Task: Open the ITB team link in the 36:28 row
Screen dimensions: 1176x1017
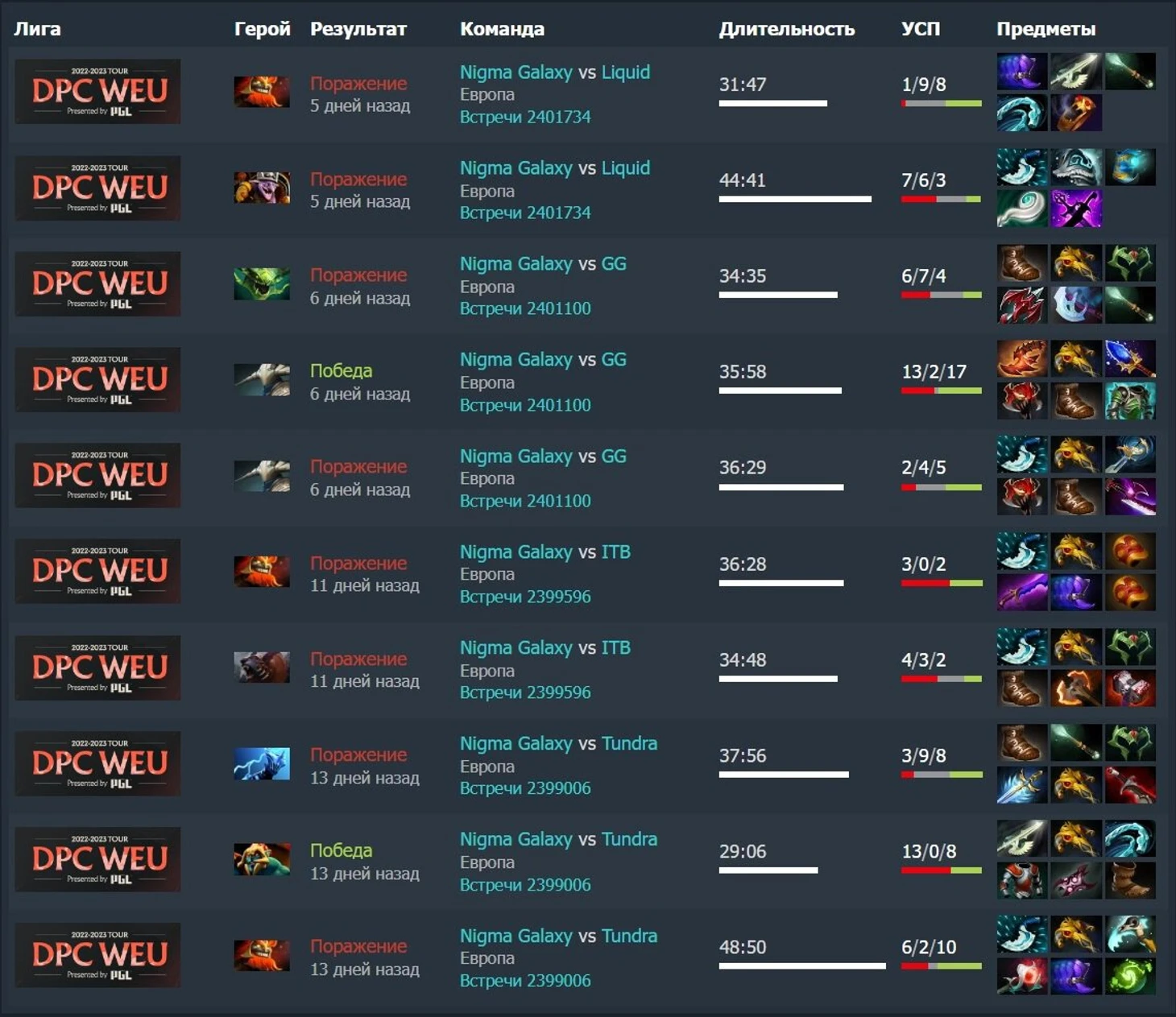Action: [616, 552]
